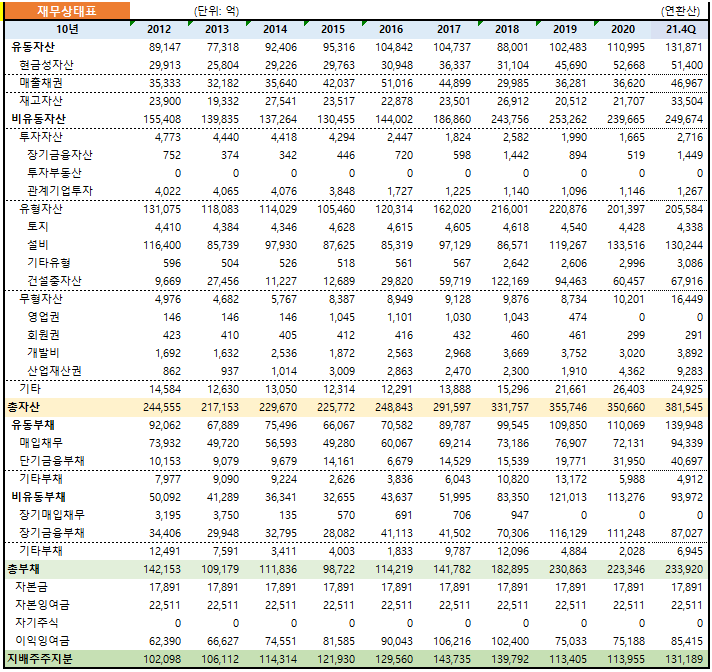Click the 2014 장기매입채무 value 135
The image size is (712, 672).
[x=288, y=515]
